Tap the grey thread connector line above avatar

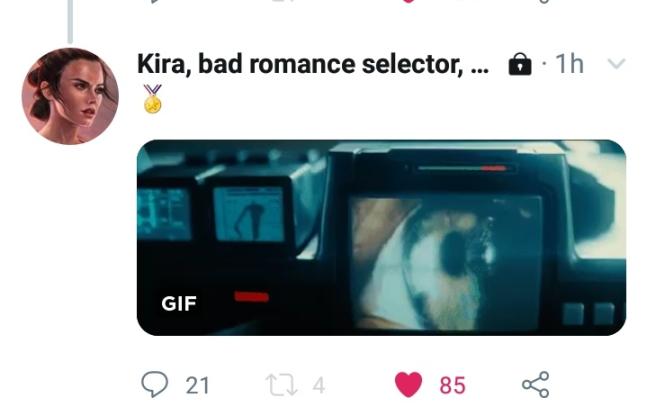(70, 21)
